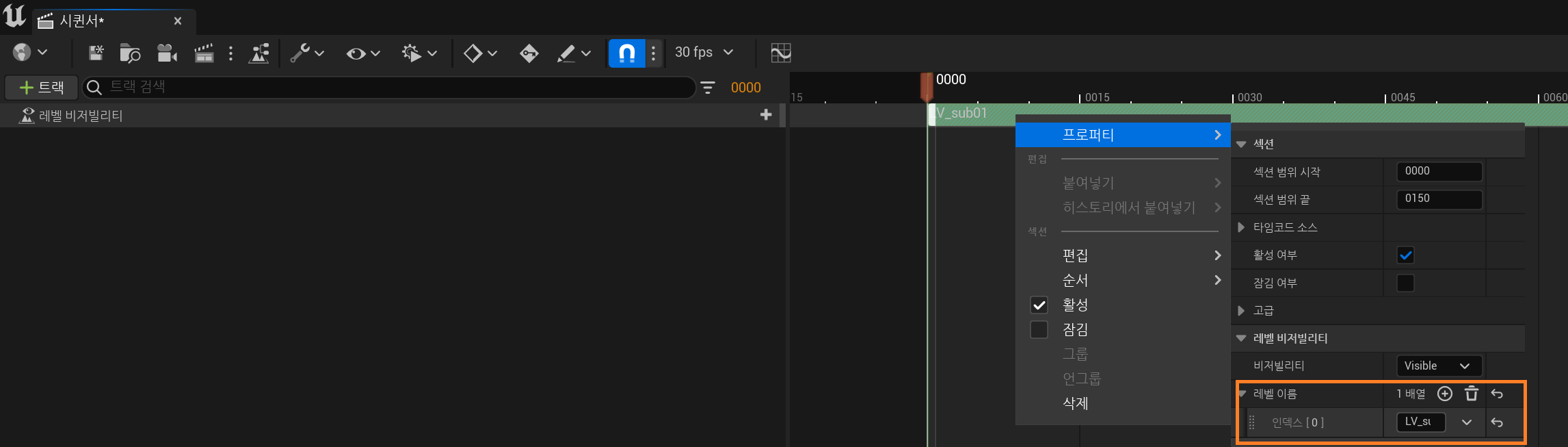Open the Curve Editor icon

pyautogui.click(x=780, y=53)
